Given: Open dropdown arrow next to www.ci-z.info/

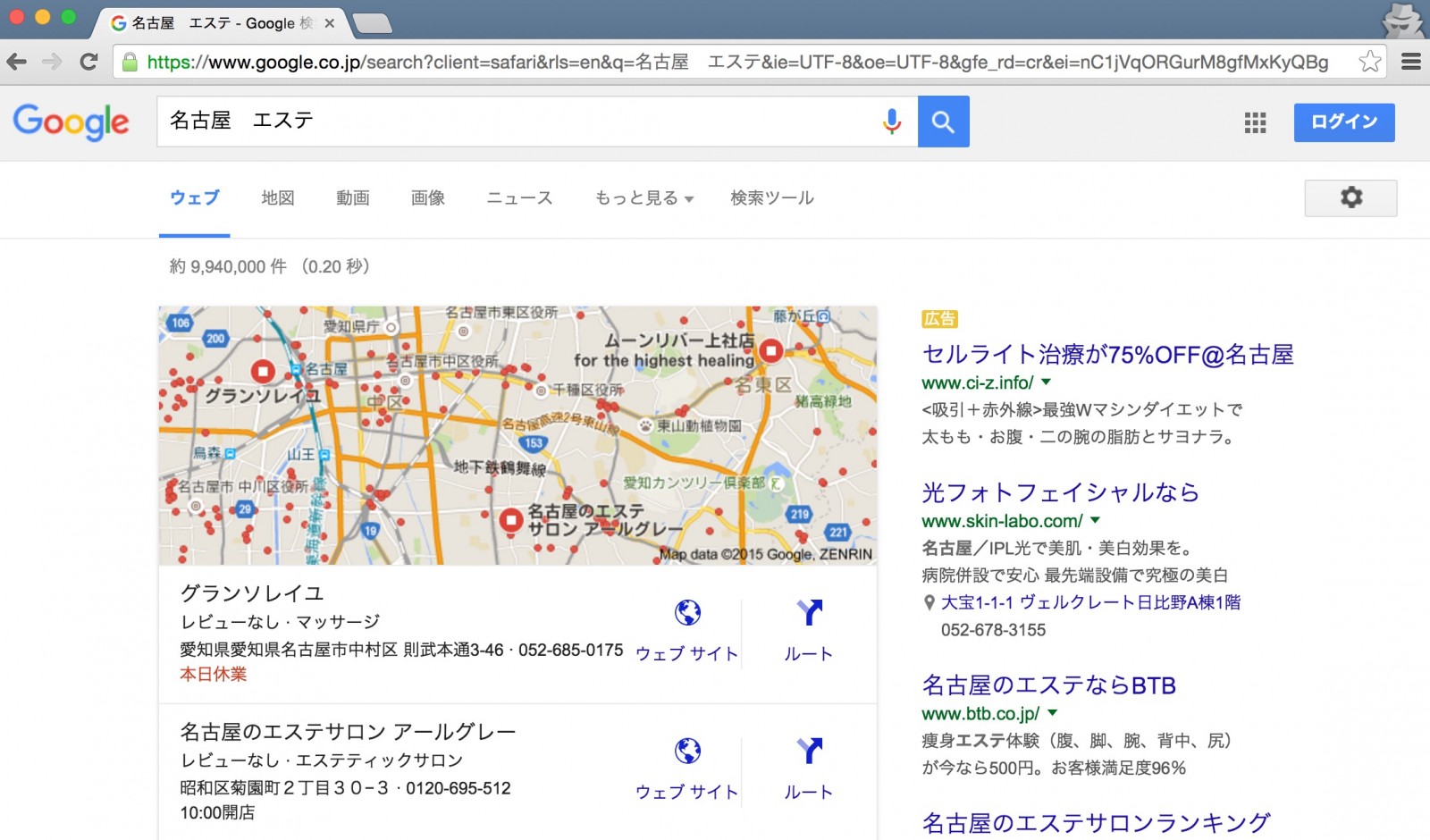Looking at the screenshot, I should (1047, 382).
